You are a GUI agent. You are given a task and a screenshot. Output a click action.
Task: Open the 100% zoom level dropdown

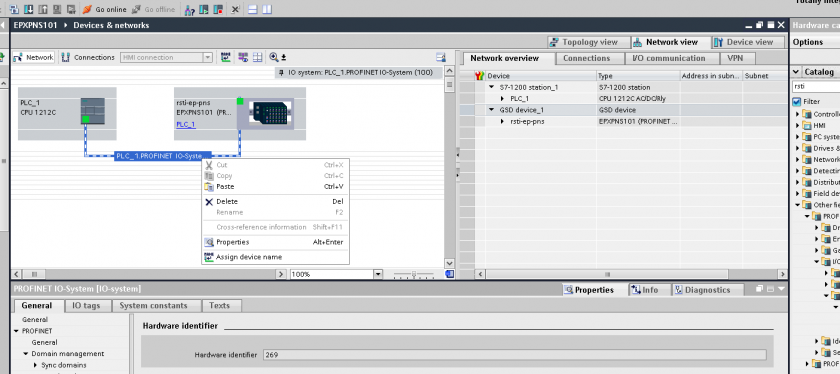[x=378, y=274]
